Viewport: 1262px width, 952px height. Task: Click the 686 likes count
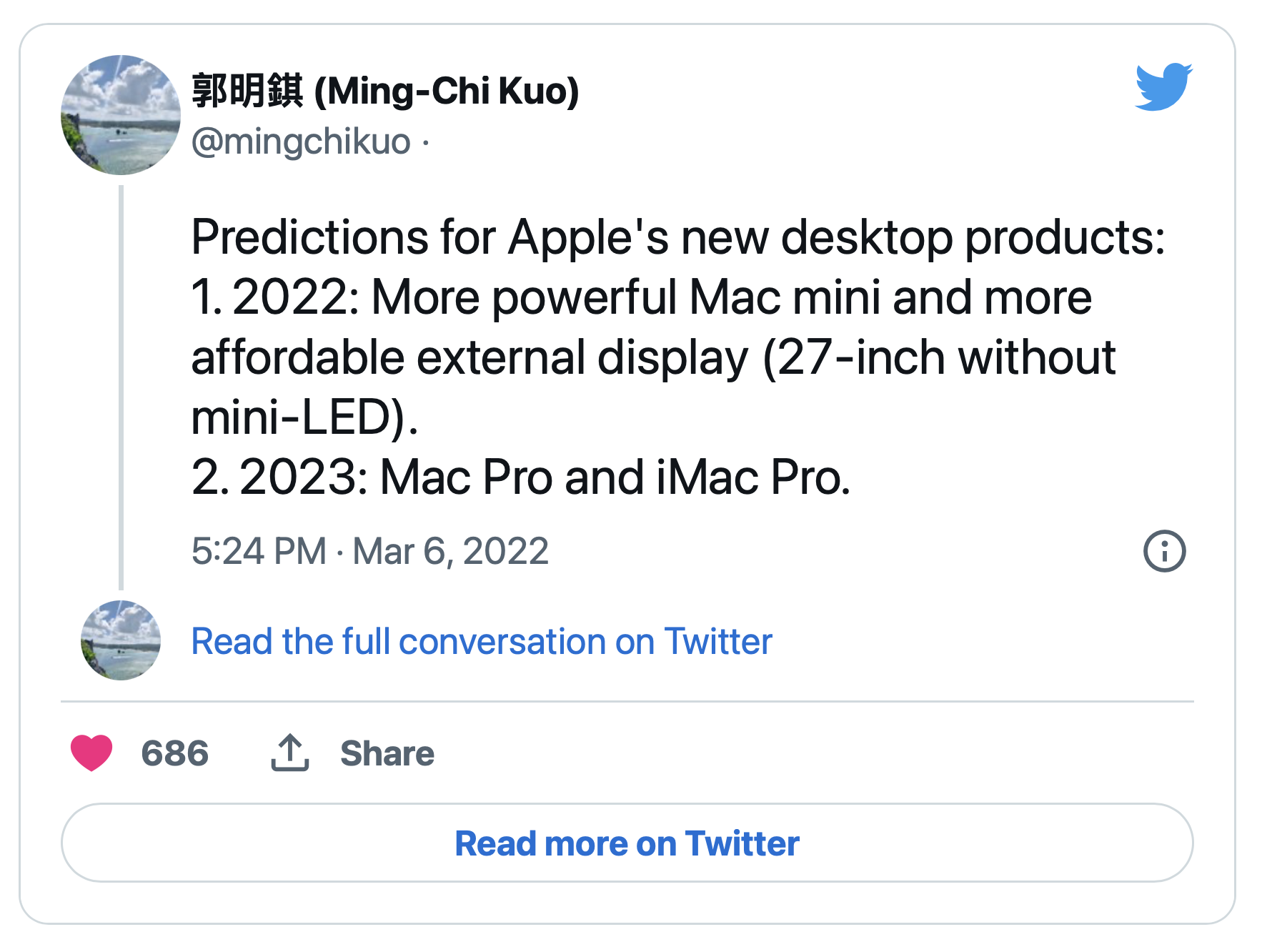pos(175,753)
